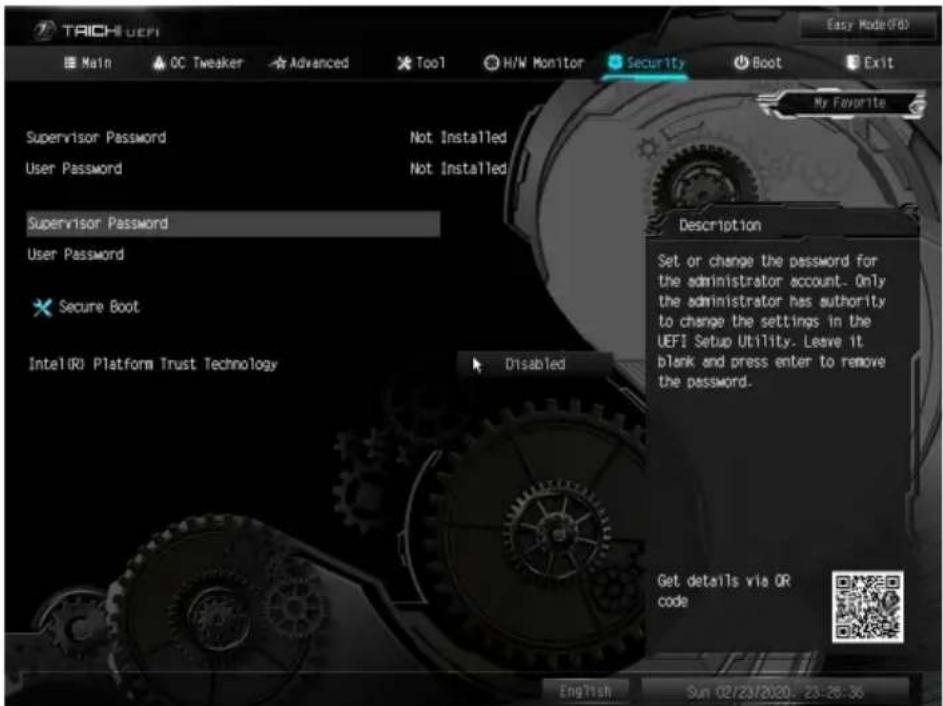Go to the Tool tab
Image resolution: width=943 pixels, height=706 pixels.
(x=421, y=63)
